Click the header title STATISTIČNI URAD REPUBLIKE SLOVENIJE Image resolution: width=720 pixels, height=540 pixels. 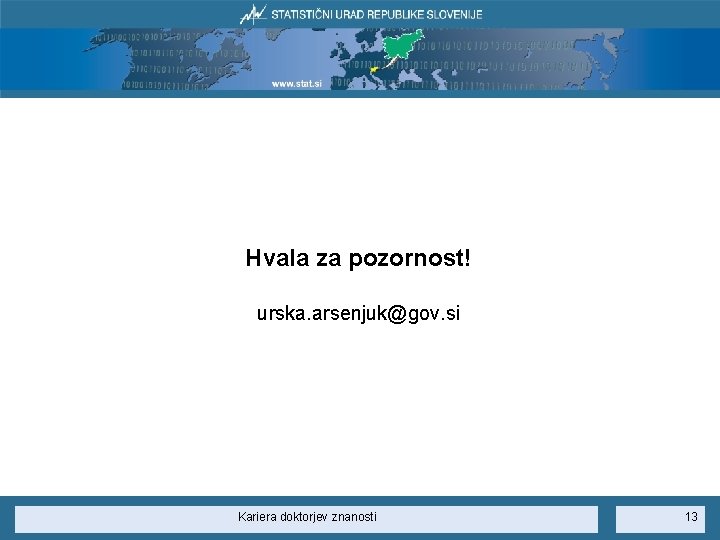(x=377, y=15)
